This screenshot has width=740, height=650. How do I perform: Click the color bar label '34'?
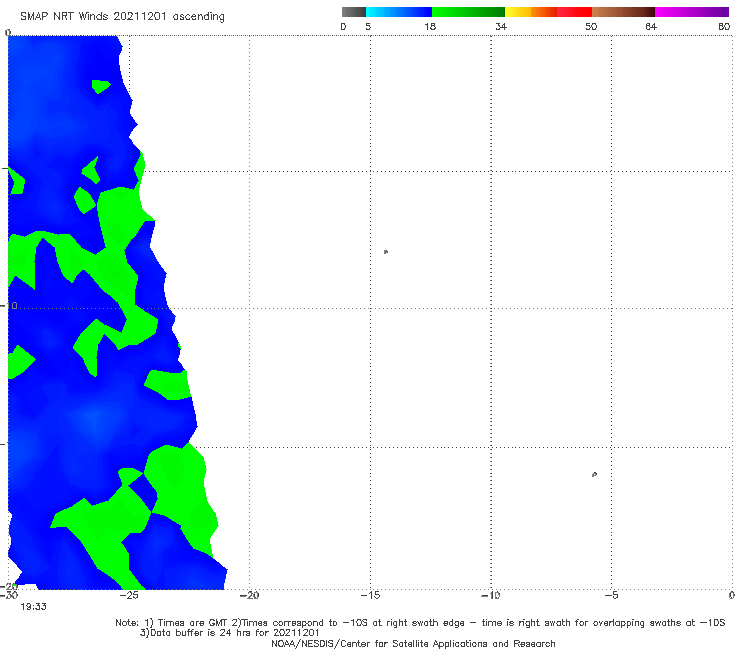(x=501, y=27)
